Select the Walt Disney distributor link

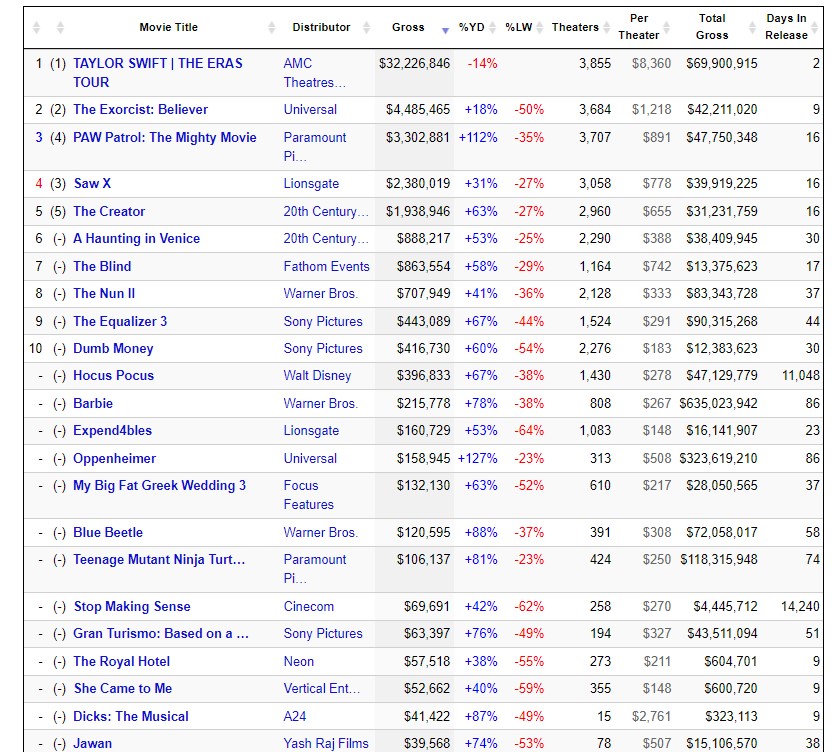(317, 375)
